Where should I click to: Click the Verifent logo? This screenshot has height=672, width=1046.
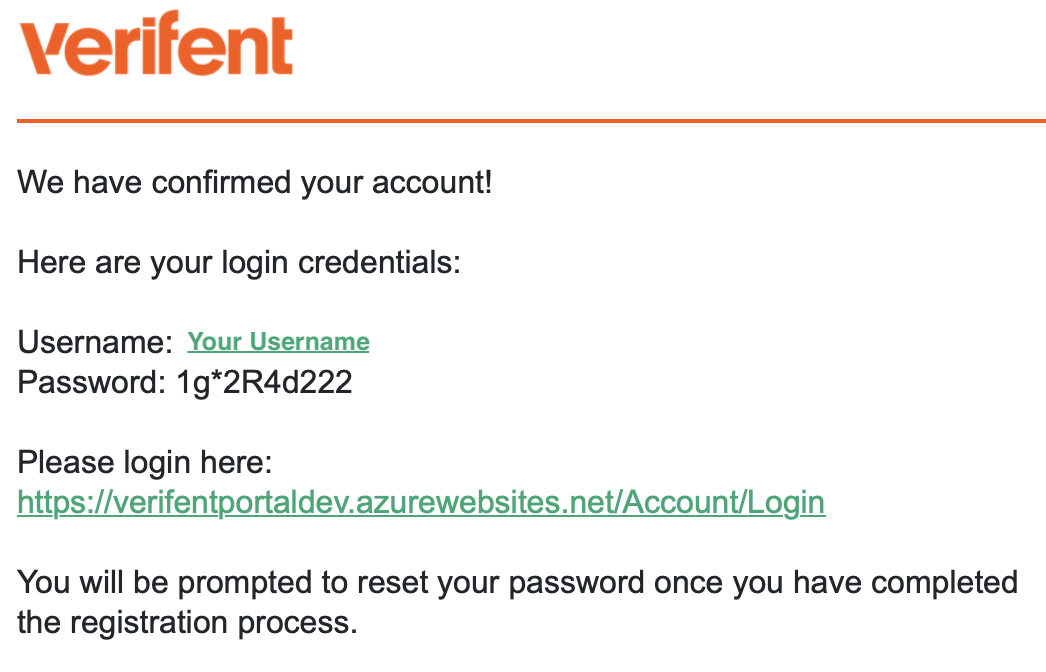(156, 45)
